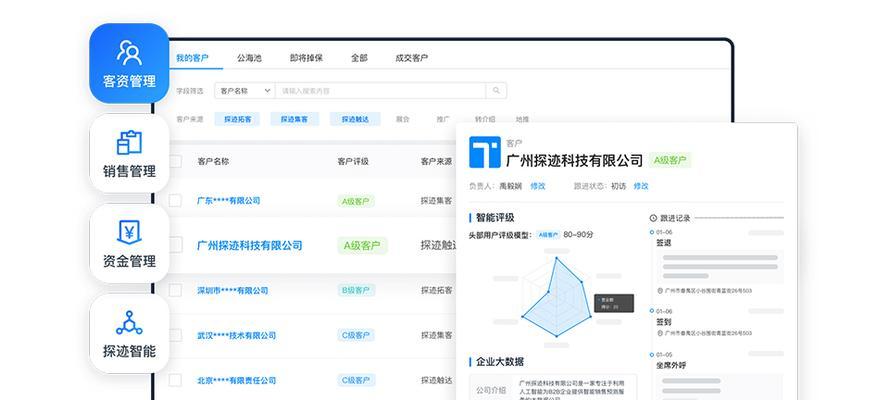Check the box for 北京****有限责任公司 row
This screenshot has width=889, height=400.
point(175,380)
